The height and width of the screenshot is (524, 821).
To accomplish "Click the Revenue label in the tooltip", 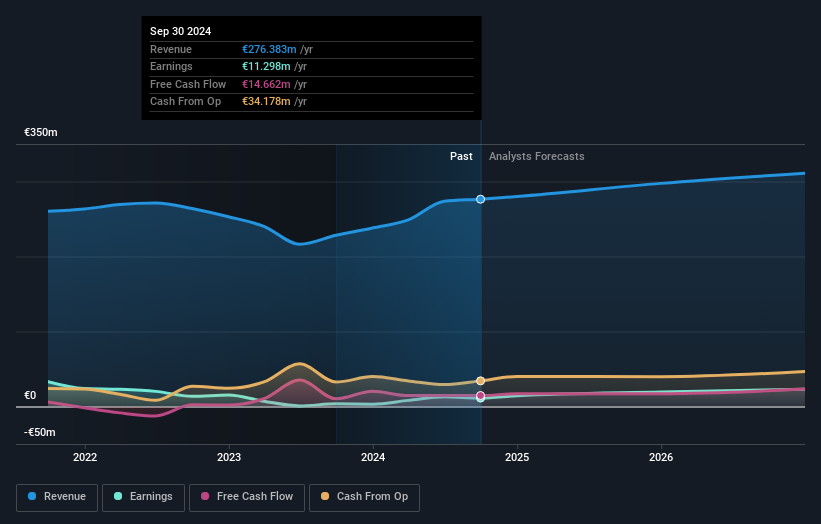I will pyautogui.click(x=171, y=49).
